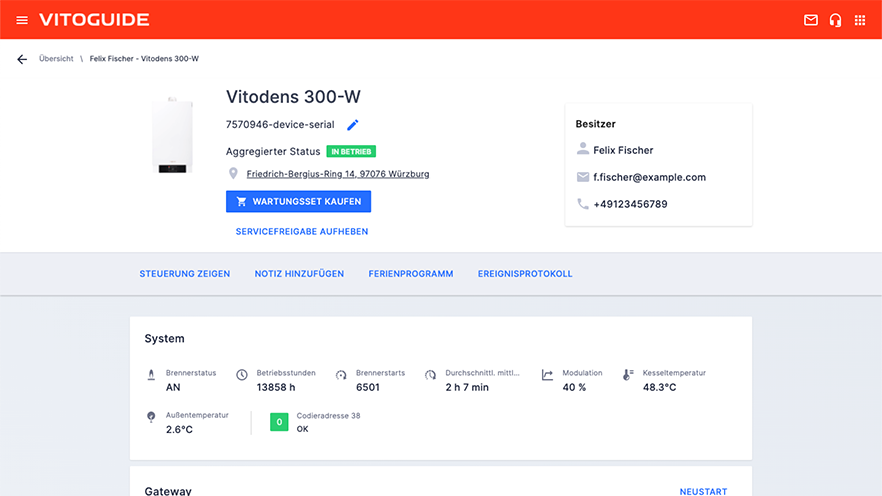
Task: Click the Betriebsstunden value 13858 h
Action: 276,387
